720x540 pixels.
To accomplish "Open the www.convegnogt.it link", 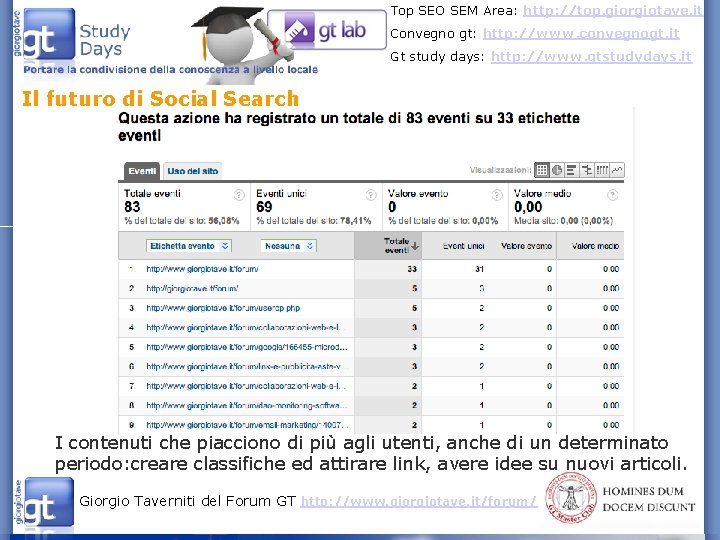I will tap(581, 34).
